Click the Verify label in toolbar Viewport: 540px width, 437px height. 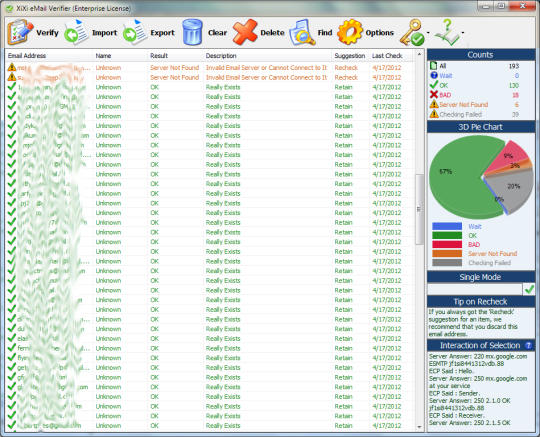[x=47, y=33]
